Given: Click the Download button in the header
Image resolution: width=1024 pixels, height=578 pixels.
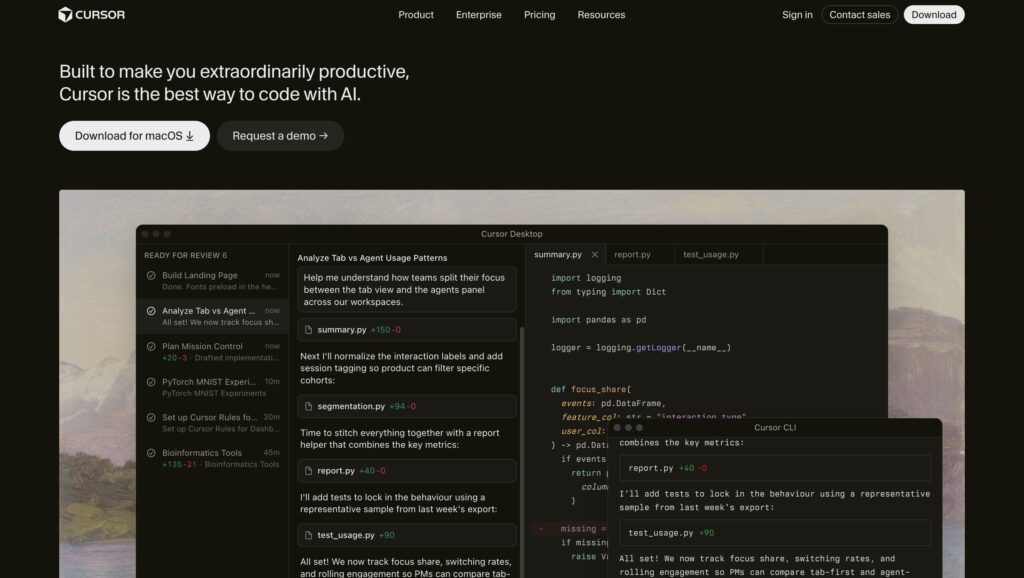Looking at the screenshot, I should click(934, 14).
